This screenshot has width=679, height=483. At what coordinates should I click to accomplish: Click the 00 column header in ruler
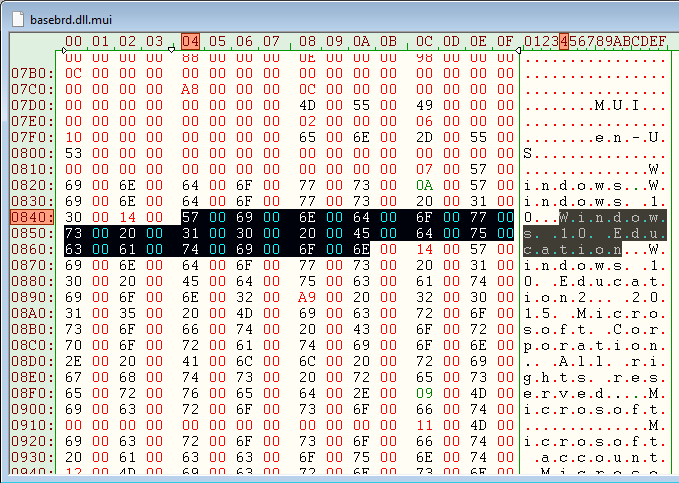[73, 41]
